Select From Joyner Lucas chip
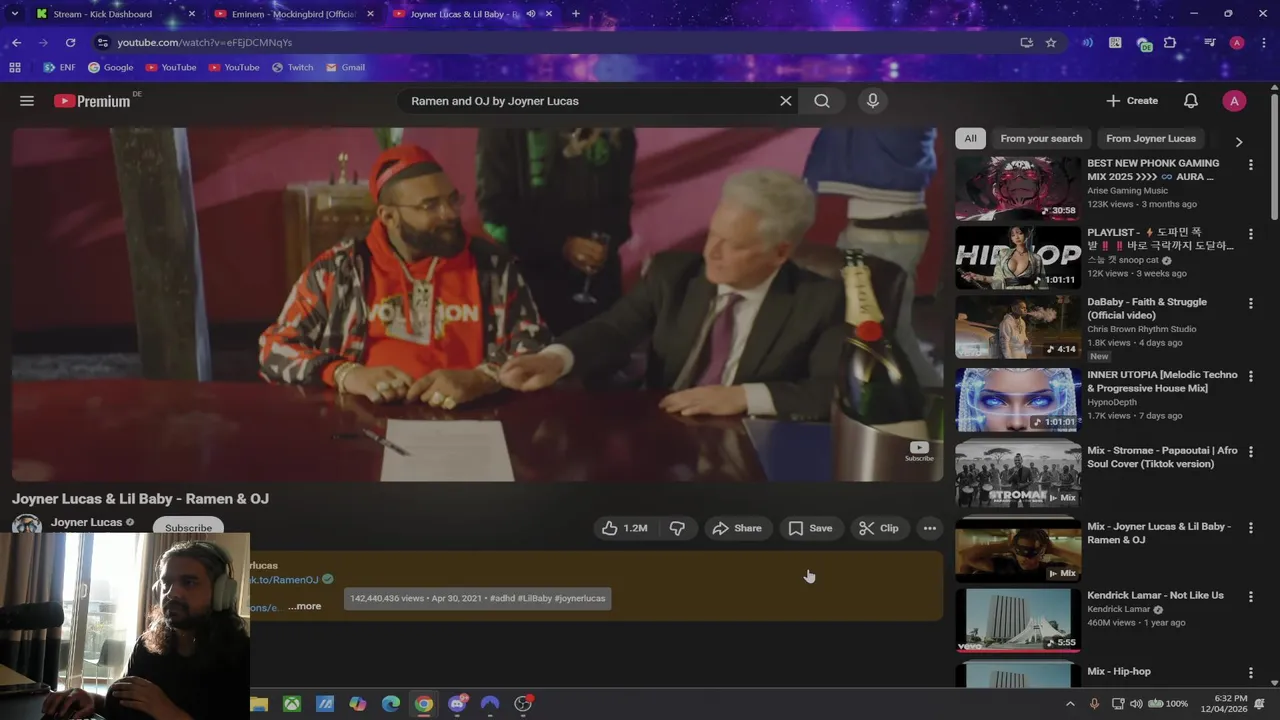Viewport: 1280px width, 720px height. (x=1151, y=138)
